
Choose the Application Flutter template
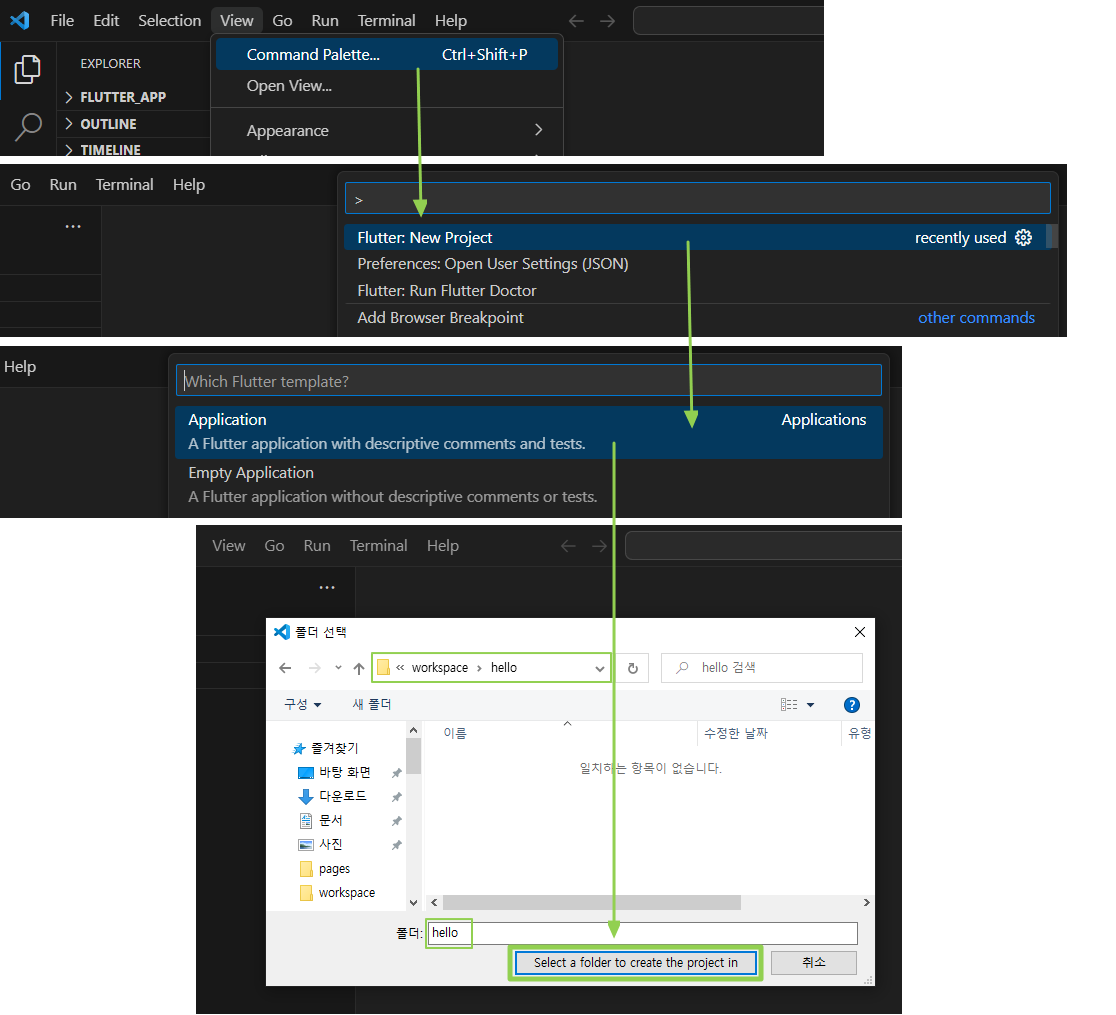point(529,432)
